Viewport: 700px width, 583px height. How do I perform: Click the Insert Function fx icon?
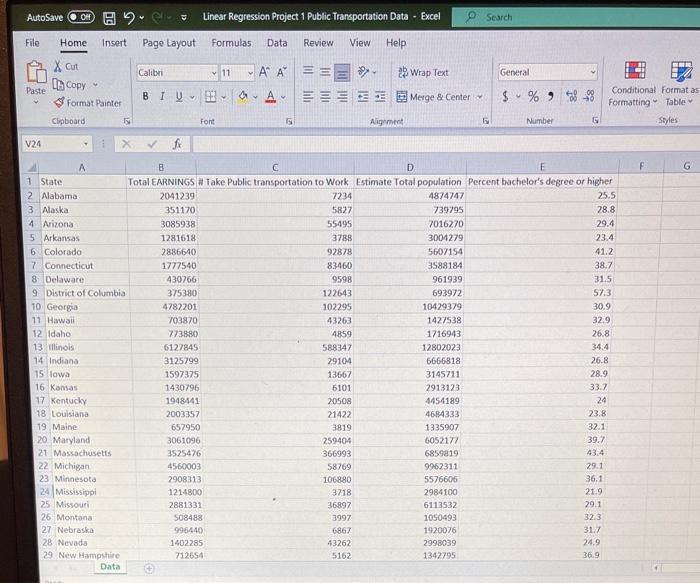click(x=177, y=144)
